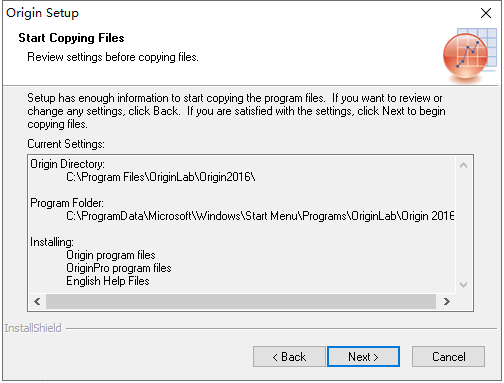Select the Program Folder path line
The height and width of the screenshot is (383, 504).
(x=260, y=216)
